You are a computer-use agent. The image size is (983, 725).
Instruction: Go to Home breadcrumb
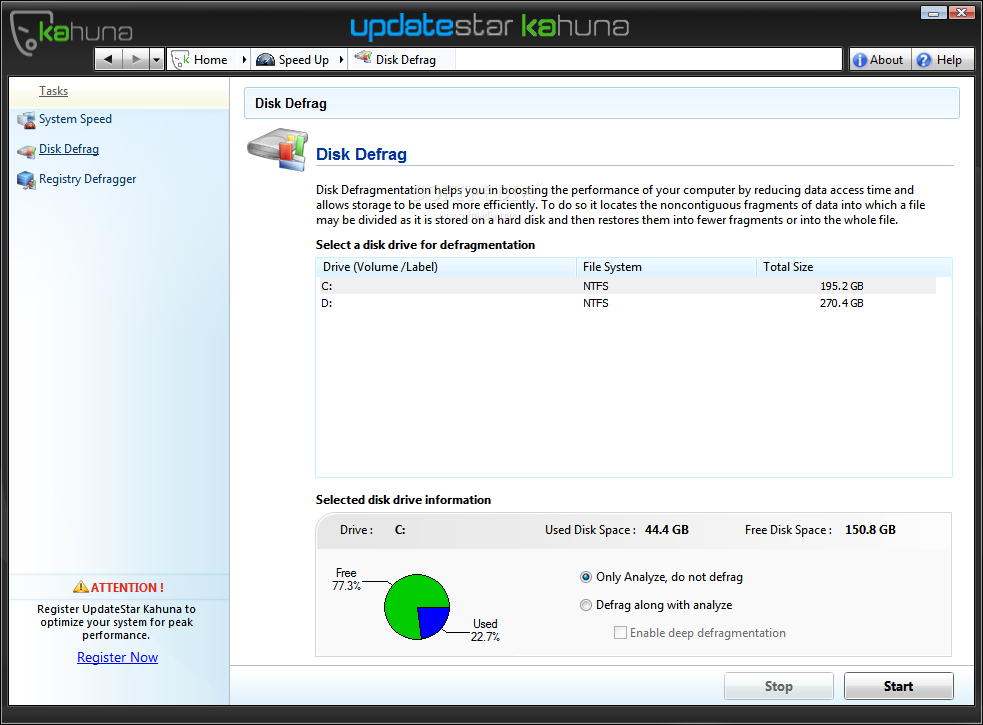tap(211, 60)
